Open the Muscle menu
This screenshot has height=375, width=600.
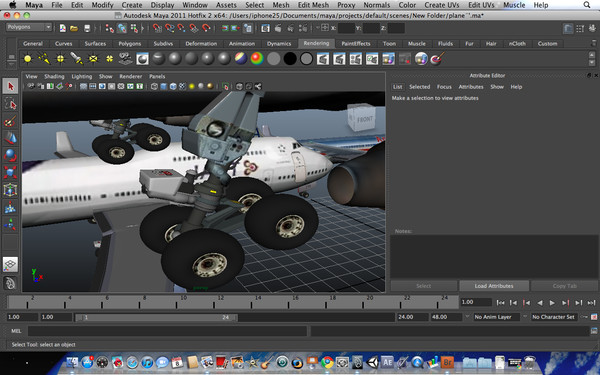click(x=514, y=5)
